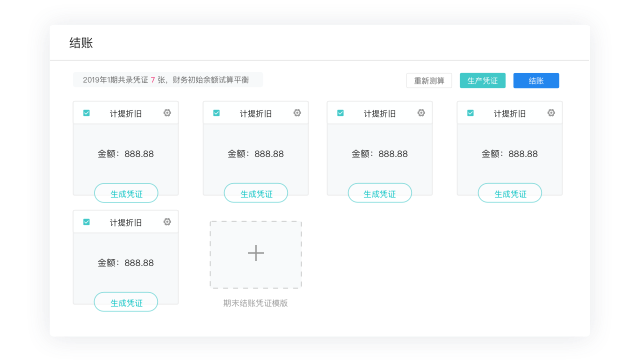This screenshot has width=640, height=360.
Task: Uncheck the third top-row 计提折旧 card checkbox
Action: click(x=340, y=113)
